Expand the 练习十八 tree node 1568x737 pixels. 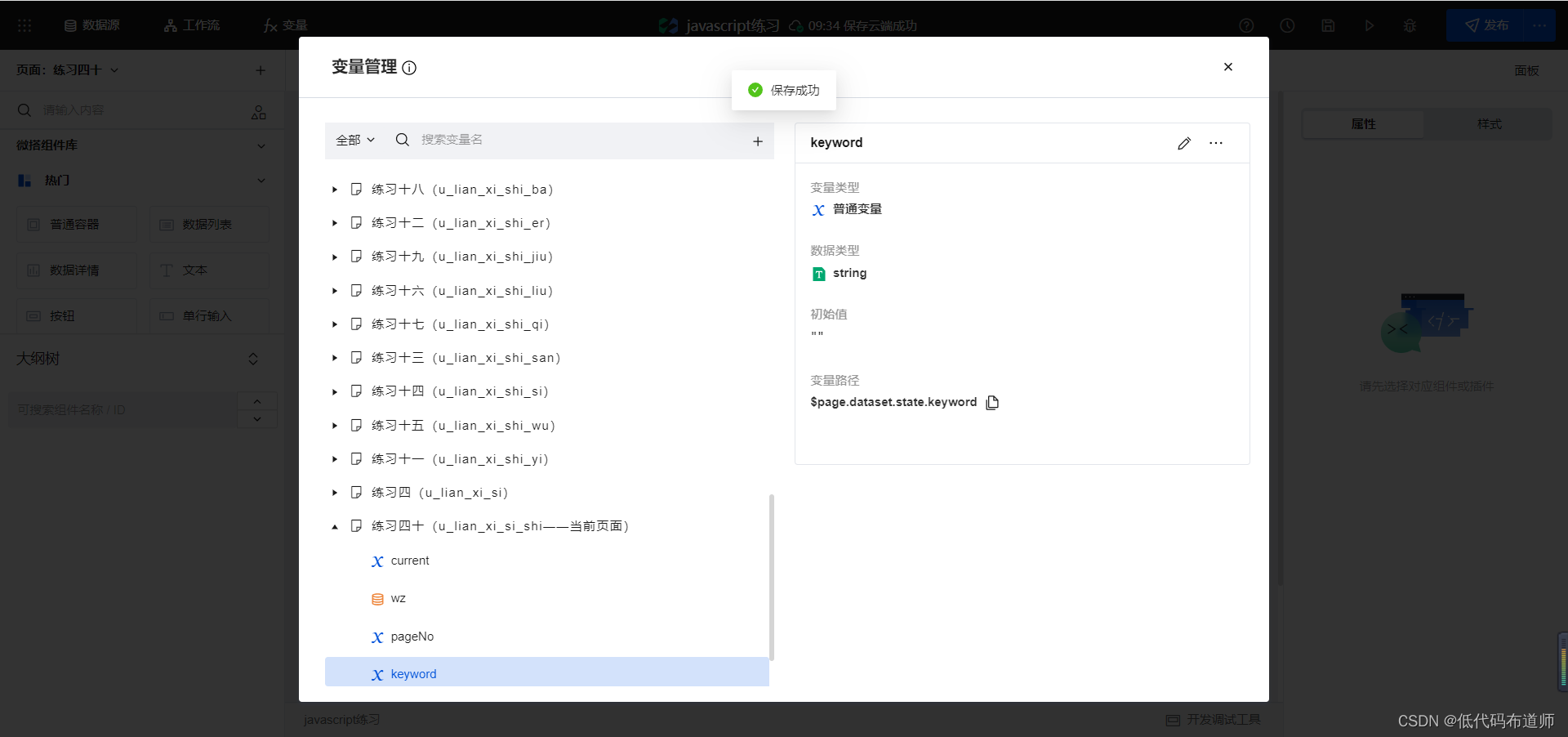[335, 190]
